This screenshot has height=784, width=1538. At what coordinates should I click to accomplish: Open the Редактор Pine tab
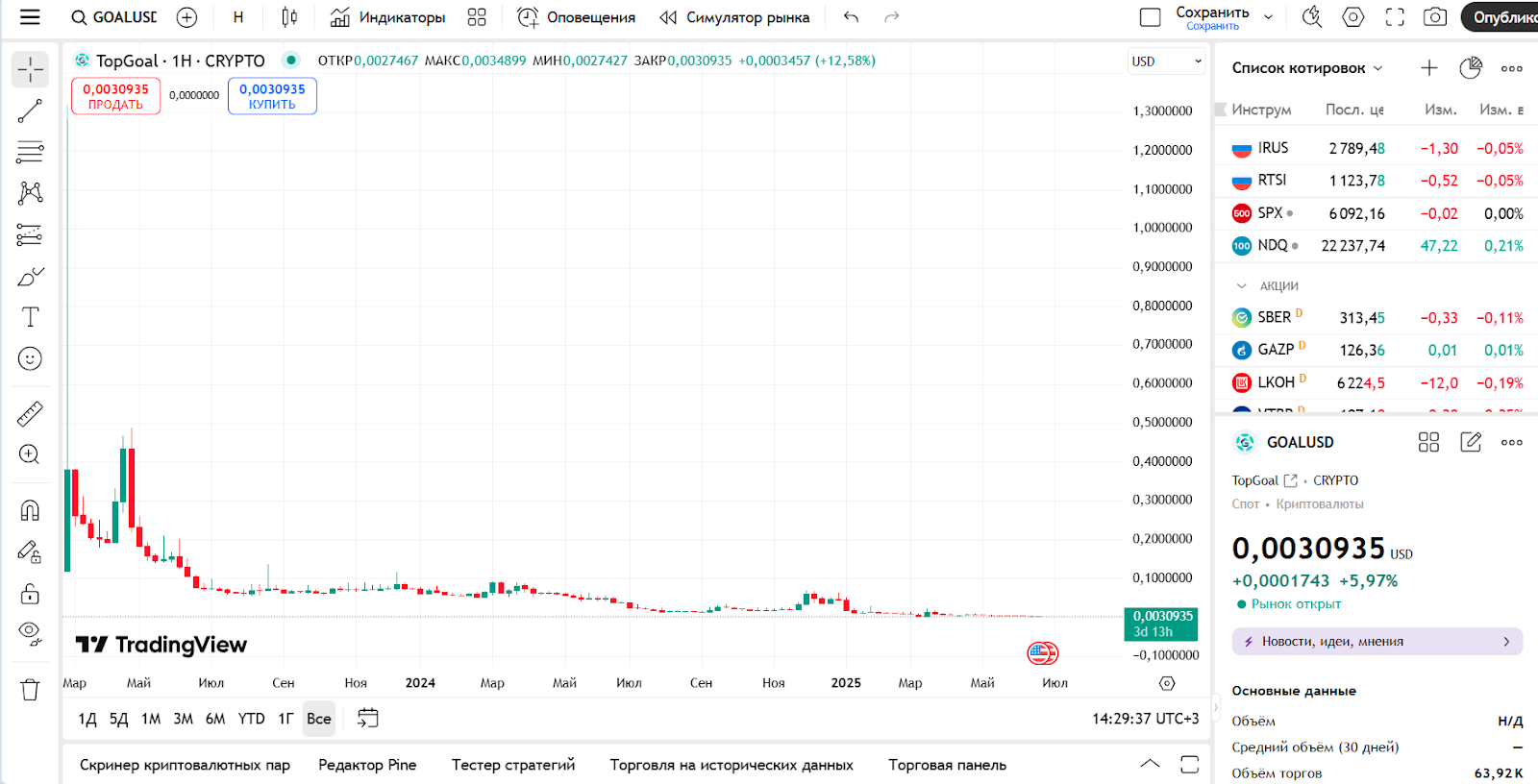click(367, 765)
